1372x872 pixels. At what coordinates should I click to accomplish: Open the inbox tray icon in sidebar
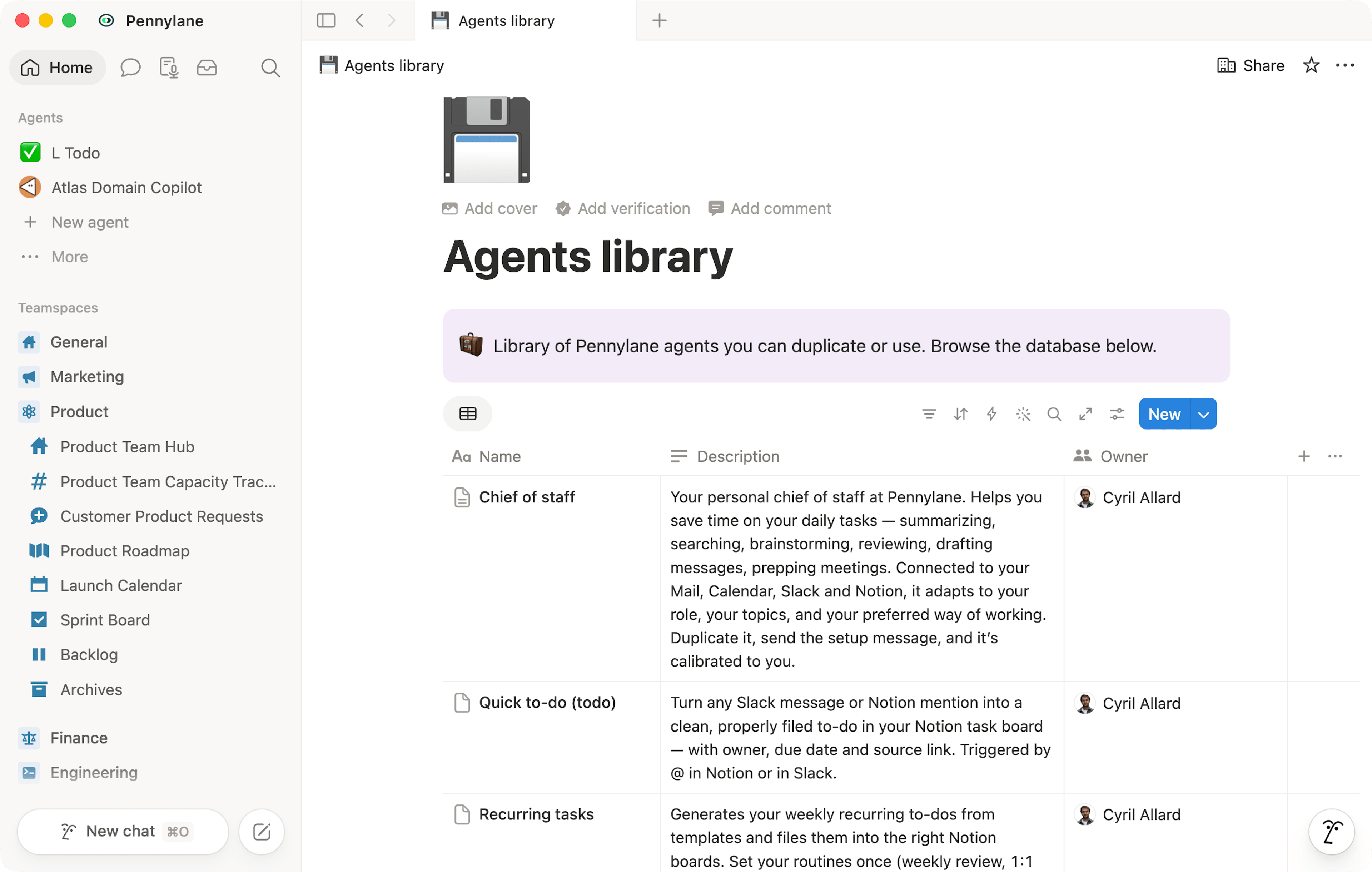(206, 68)
